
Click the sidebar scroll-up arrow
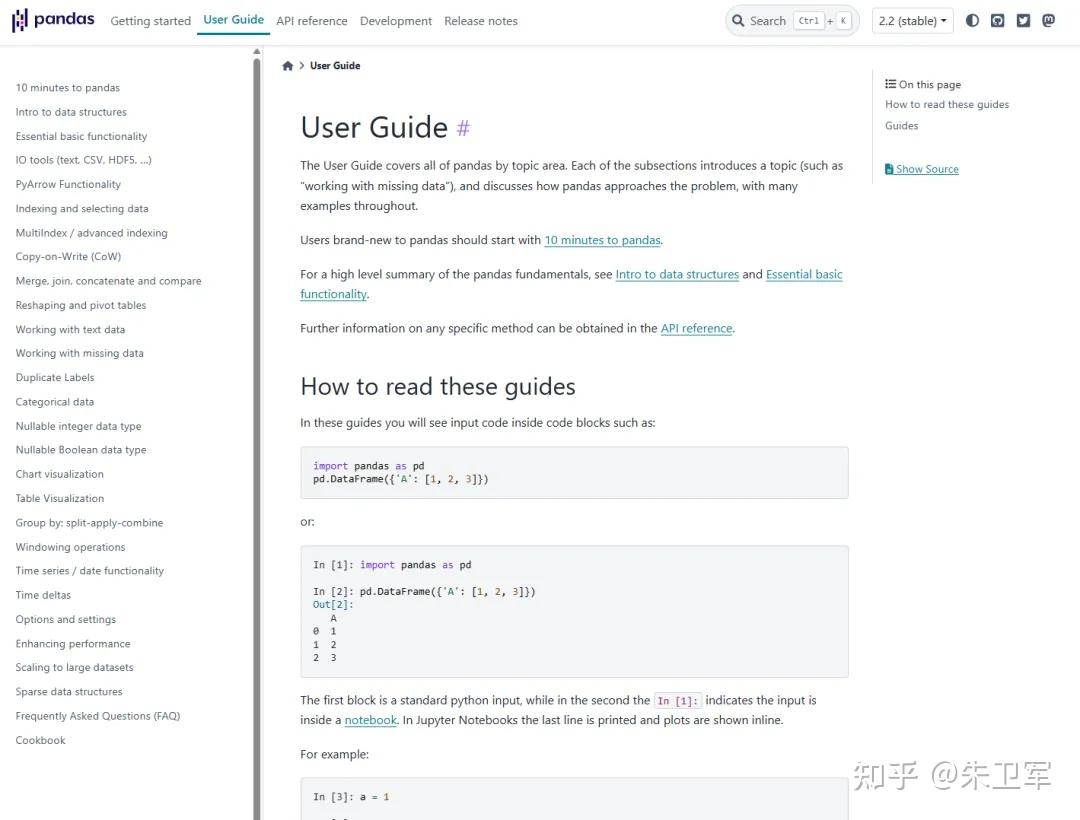click(257, 51)
